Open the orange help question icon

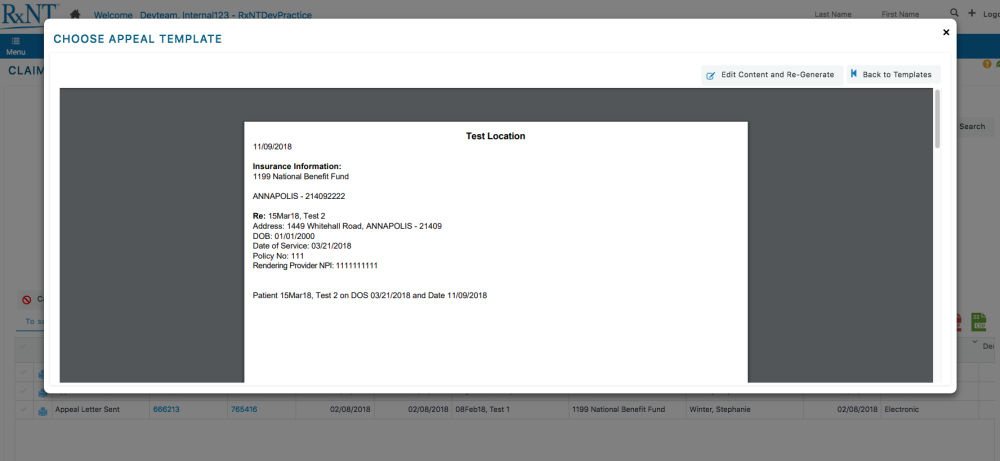tap(987, 64)
